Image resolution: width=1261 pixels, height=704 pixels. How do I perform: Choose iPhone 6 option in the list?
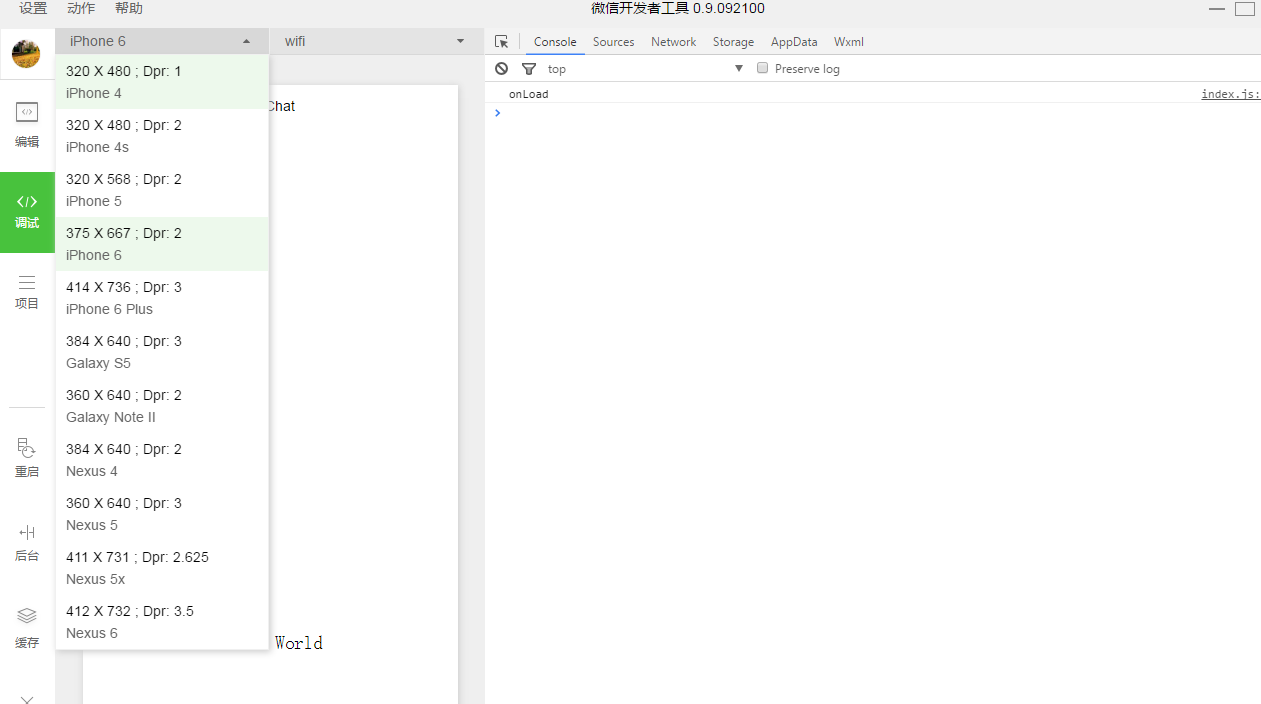(x=162, y=244)
